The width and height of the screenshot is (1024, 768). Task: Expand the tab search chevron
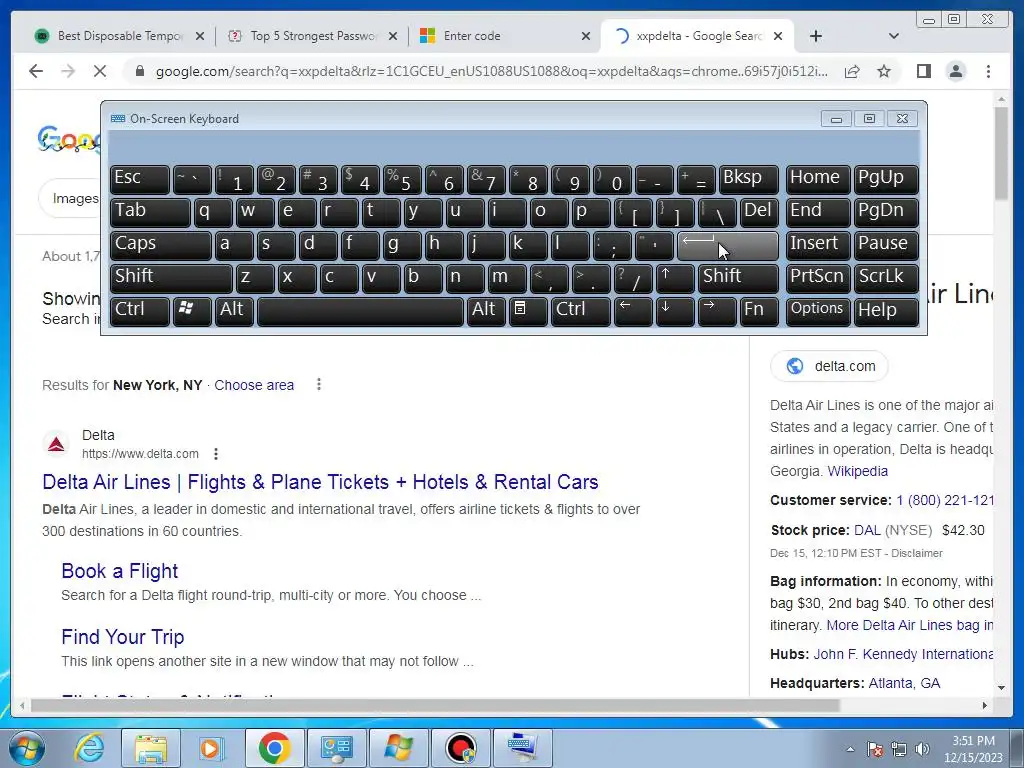[x=893, y=36]
